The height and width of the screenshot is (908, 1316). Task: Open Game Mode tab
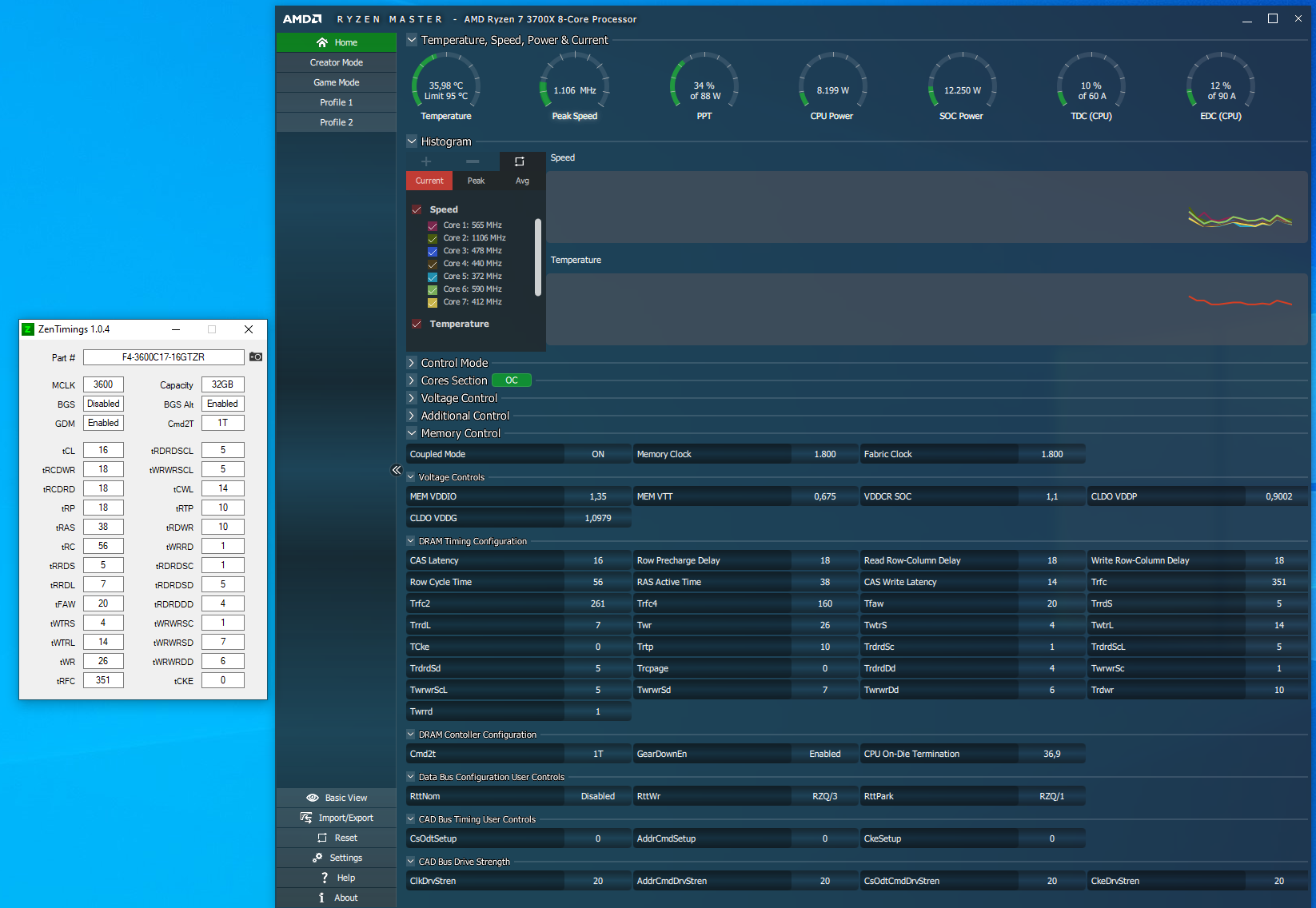tap(337, 82)
